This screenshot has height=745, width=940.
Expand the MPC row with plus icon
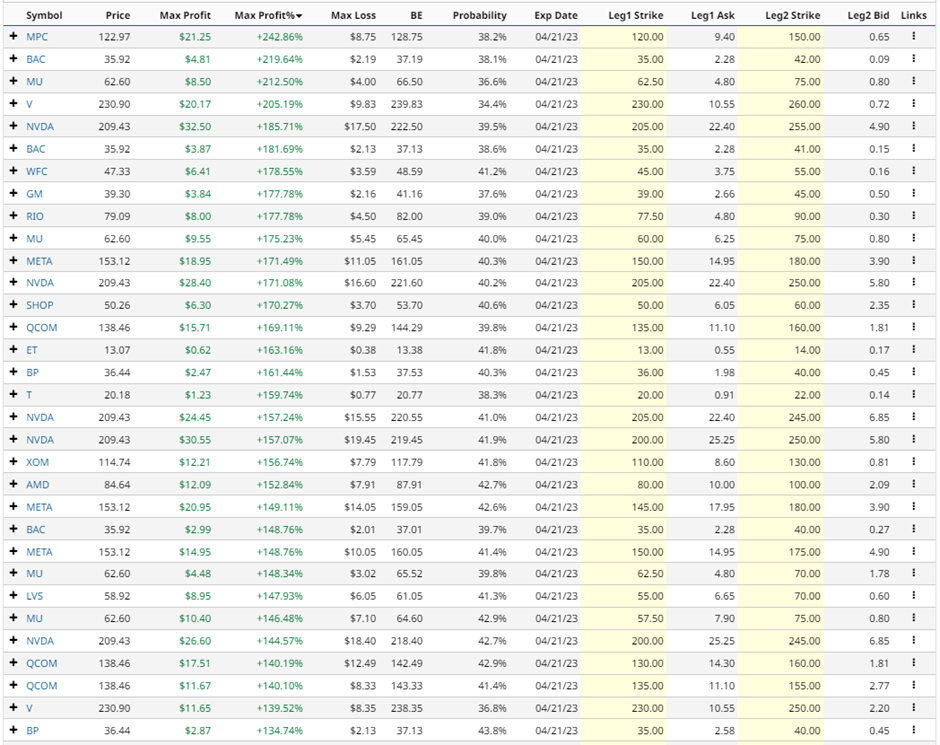[x=13, y=37]
